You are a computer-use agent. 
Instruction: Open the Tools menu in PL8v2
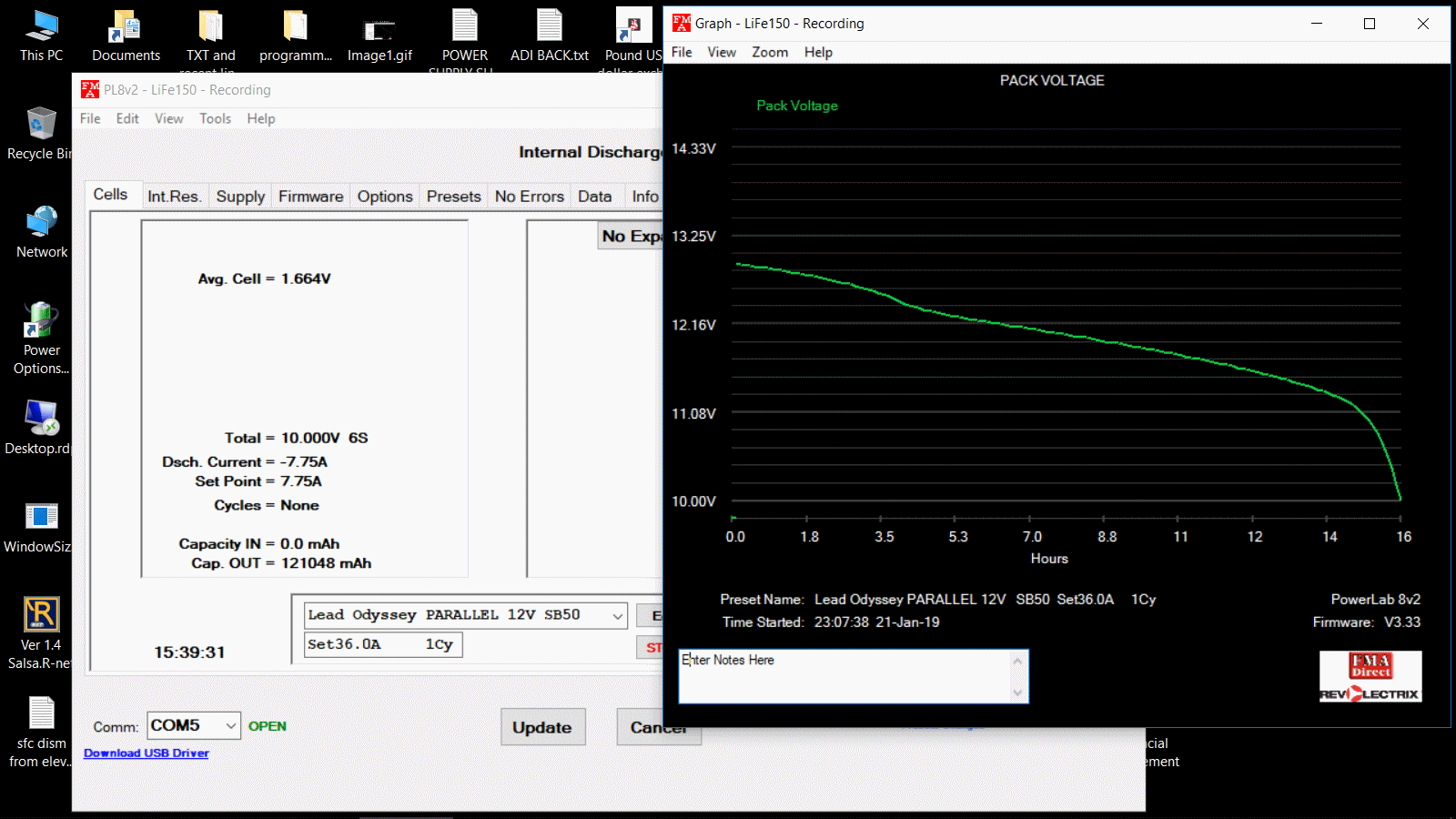pyautogui.click(x=215, y=118)
